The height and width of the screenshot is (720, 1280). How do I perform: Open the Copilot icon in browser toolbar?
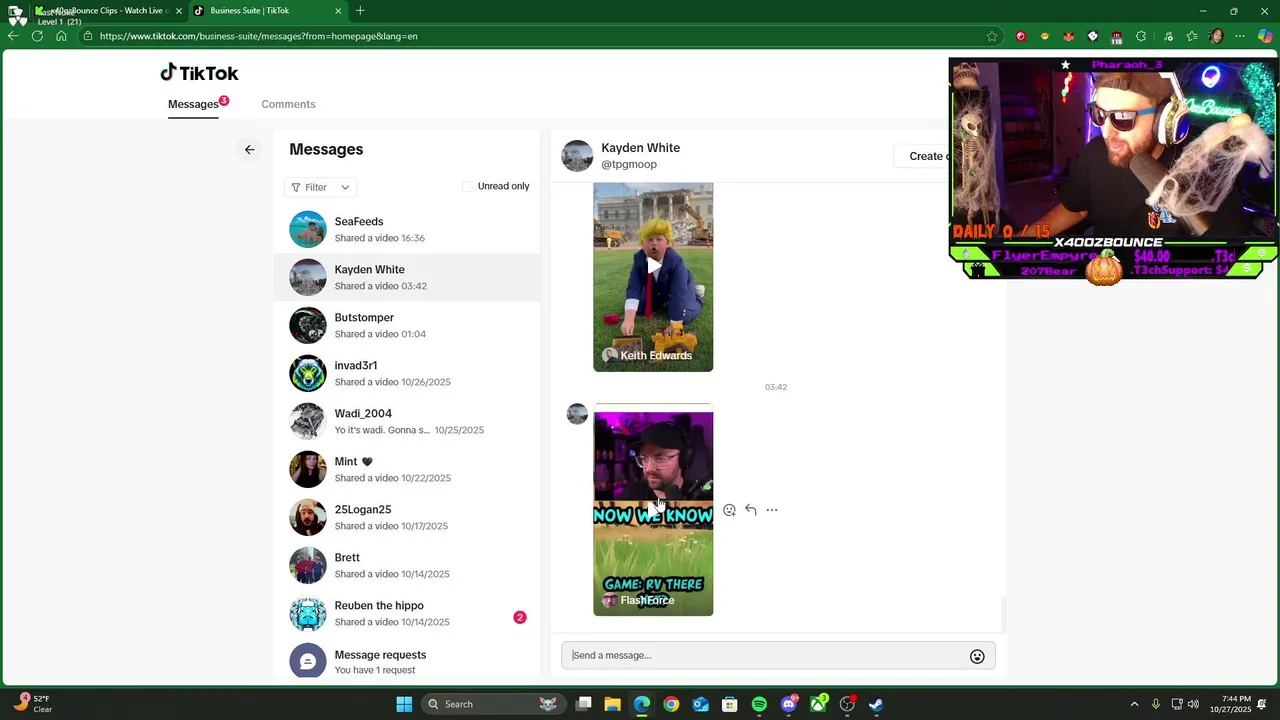(x=1265, y=36)
